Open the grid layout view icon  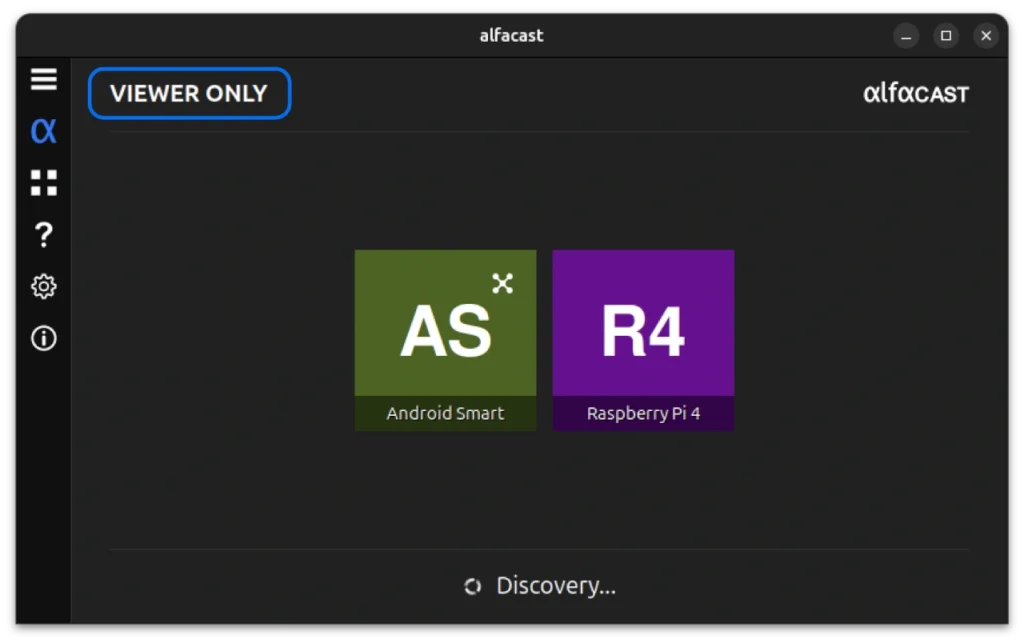pos(43,183)
